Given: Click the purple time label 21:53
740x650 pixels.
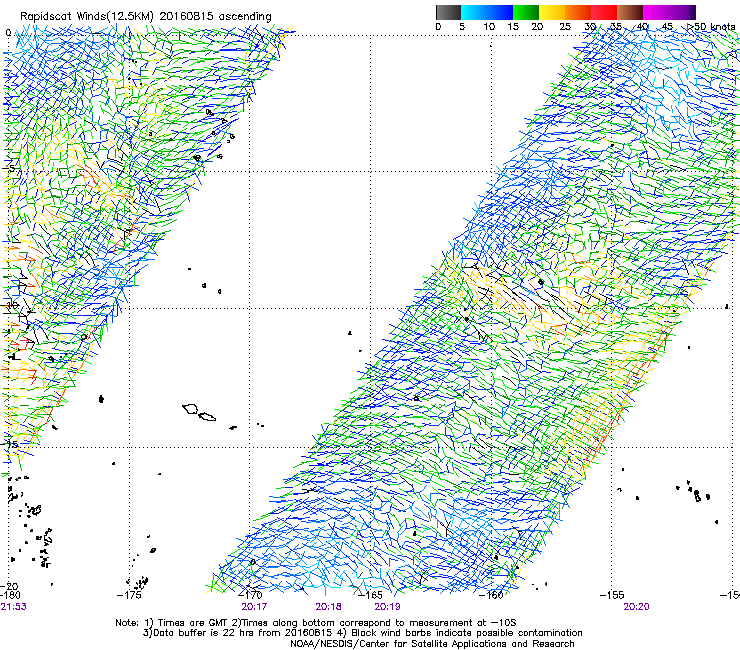Looking at the screenshot, I should tap(14, 606).
